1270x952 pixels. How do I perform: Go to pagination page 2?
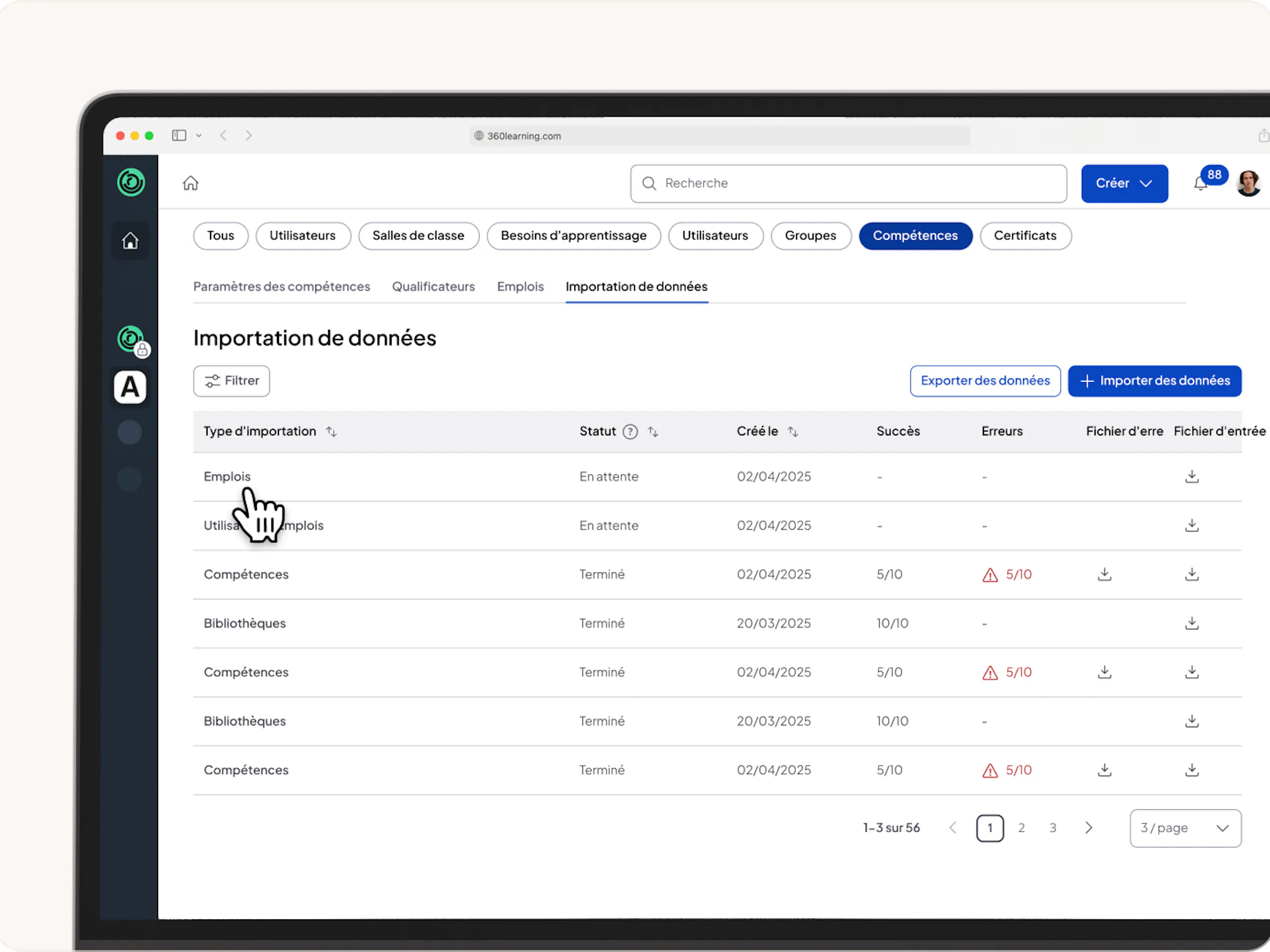(1021, 828)
